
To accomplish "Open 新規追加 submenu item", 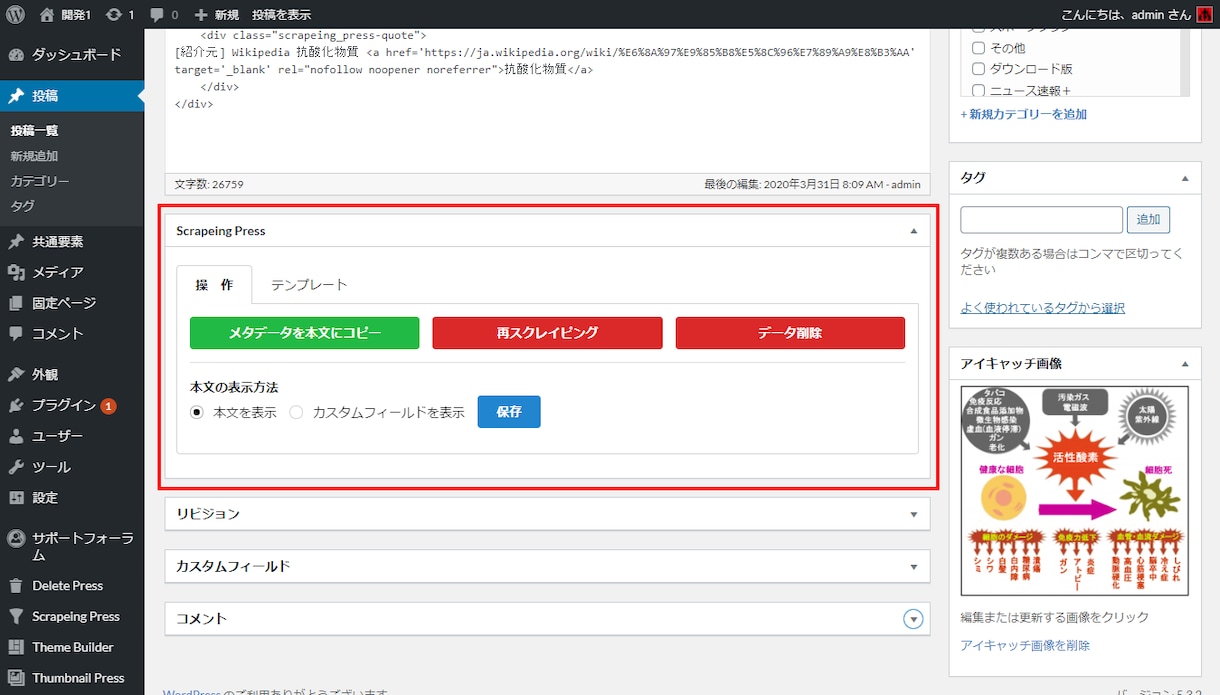I will click(34, 156).
